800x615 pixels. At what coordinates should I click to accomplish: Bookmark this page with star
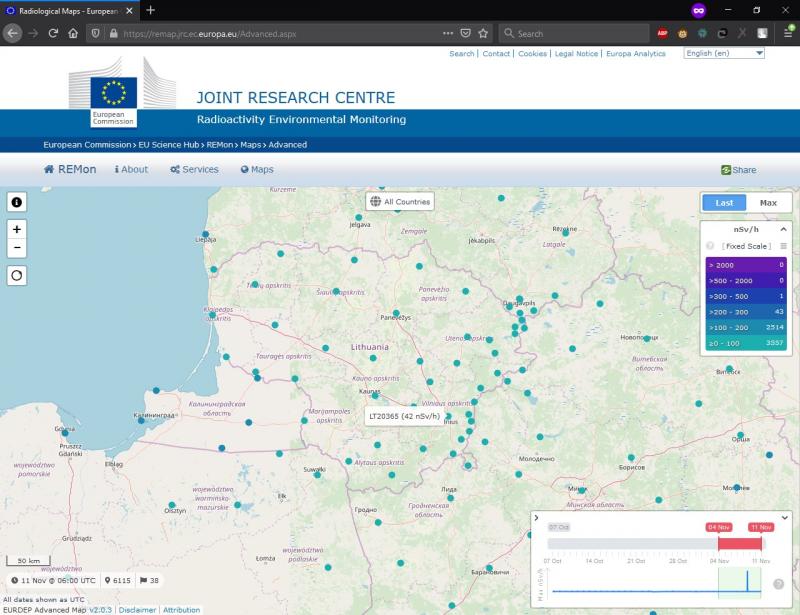coord(483,34)
